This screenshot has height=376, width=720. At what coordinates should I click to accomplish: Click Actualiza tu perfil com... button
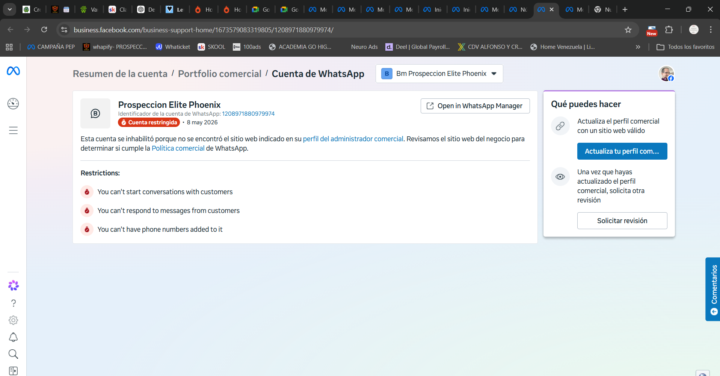click(x=622, y=151)
